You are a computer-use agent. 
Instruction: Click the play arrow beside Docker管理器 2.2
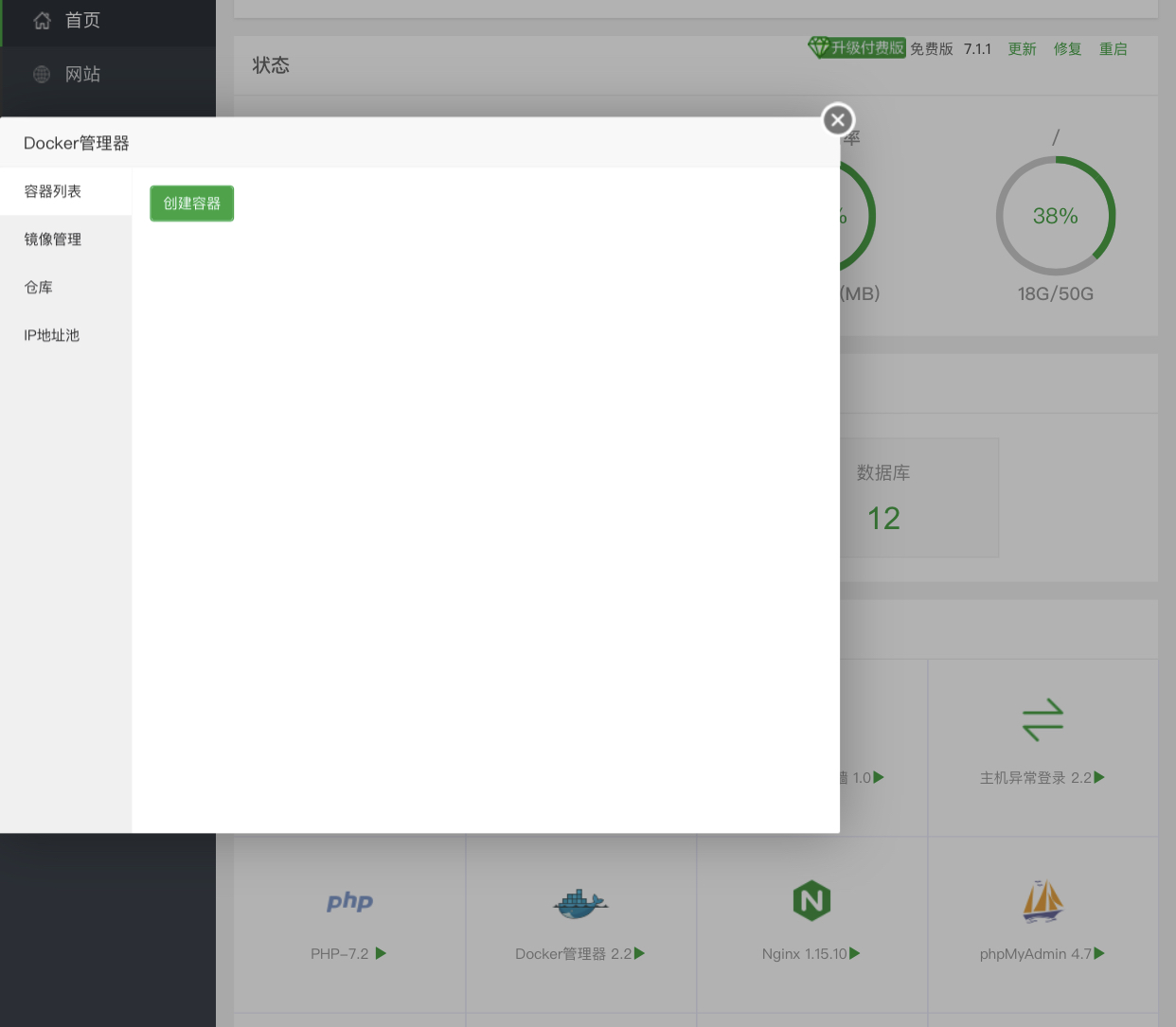639,953
